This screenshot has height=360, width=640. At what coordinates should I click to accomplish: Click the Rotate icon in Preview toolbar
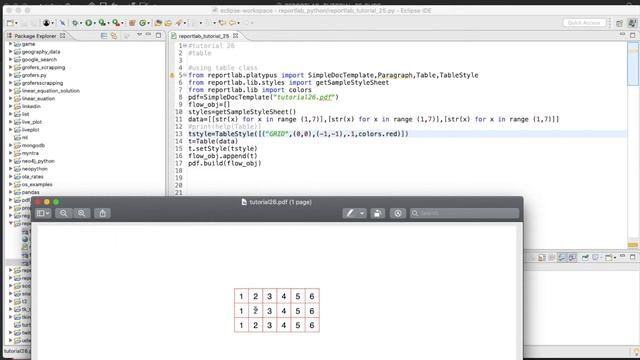click(x=378, y=213)
